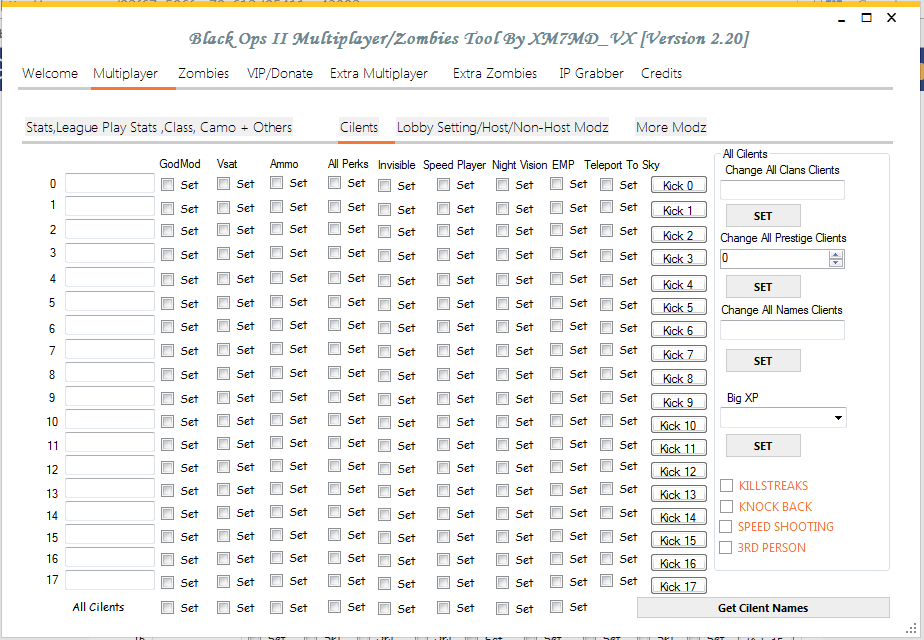Click the name field for client 0

110,183
